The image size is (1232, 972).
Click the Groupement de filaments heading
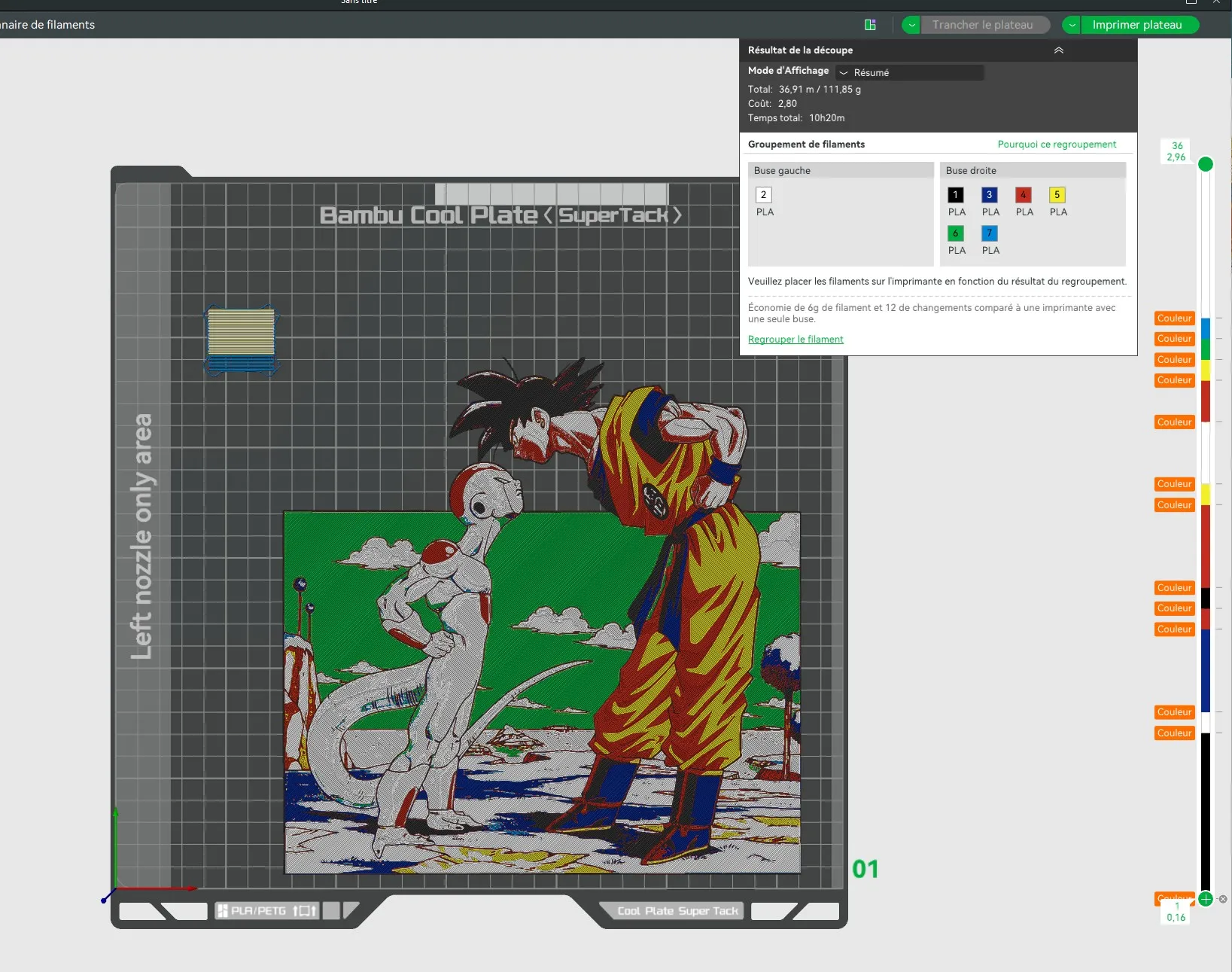[x=806, y=144]
